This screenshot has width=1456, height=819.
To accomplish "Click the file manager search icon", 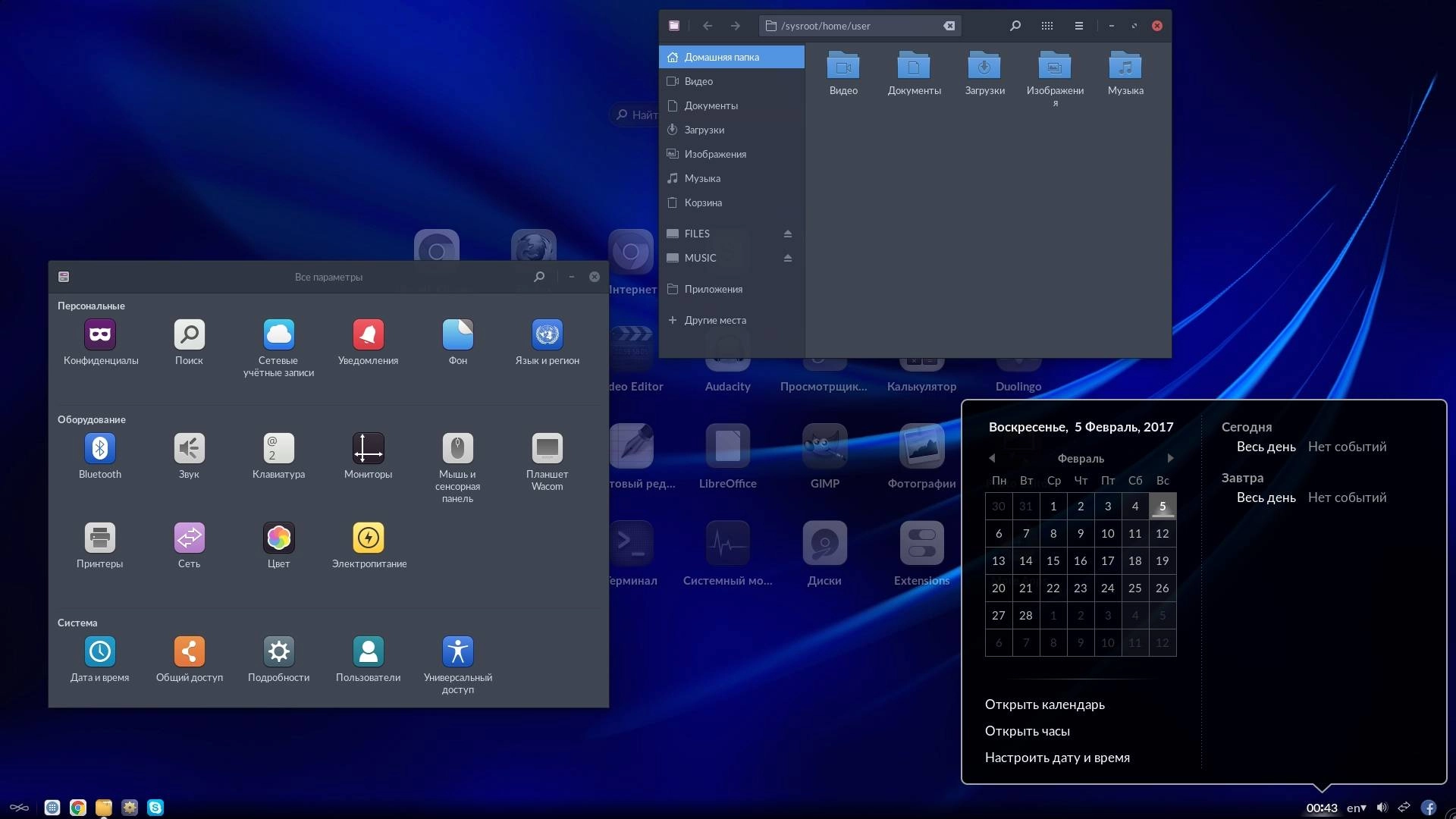I will pos(1015,26).
